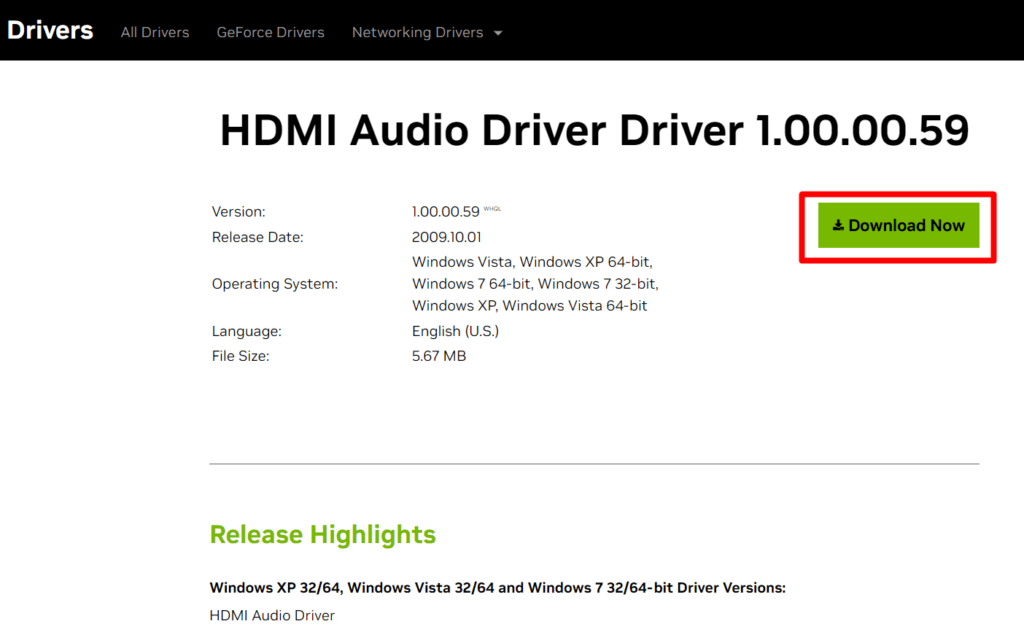The width and height of the screenshot is (1024, 632).
Task: Click the Drivers heading in the nav bar
Action: click(50, 30)
